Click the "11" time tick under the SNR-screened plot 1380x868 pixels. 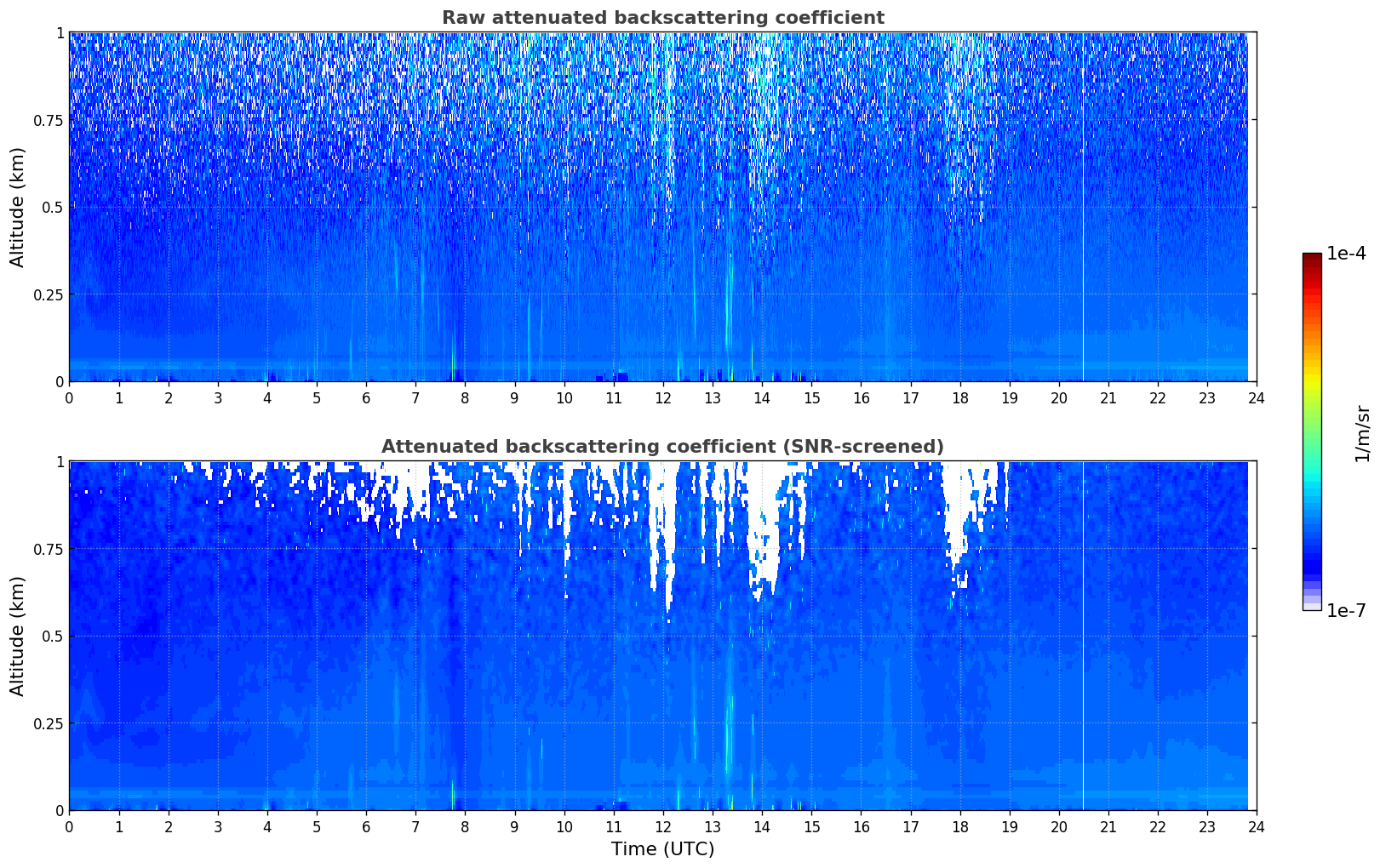pyautogui.click(x=613, y=826)
